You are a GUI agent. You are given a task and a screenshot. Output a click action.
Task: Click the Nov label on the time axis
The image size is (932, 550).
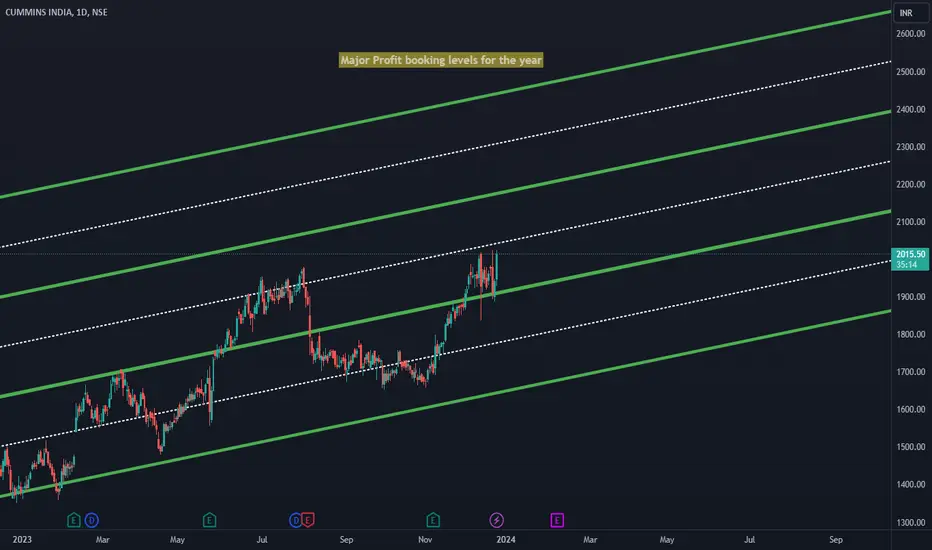[425, 540]
